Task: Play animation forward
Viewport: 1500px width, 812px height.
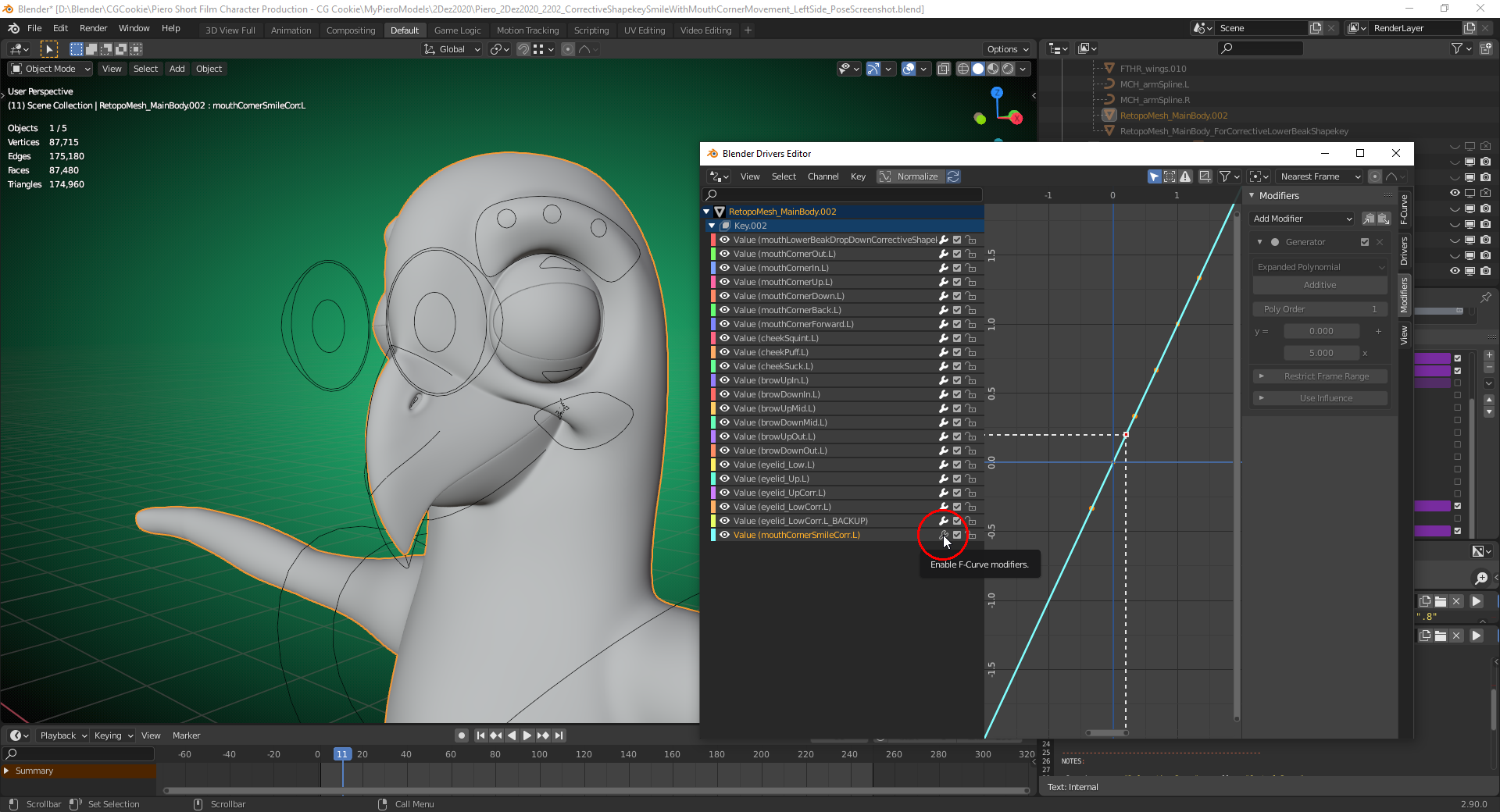Action: coord(527,735)
